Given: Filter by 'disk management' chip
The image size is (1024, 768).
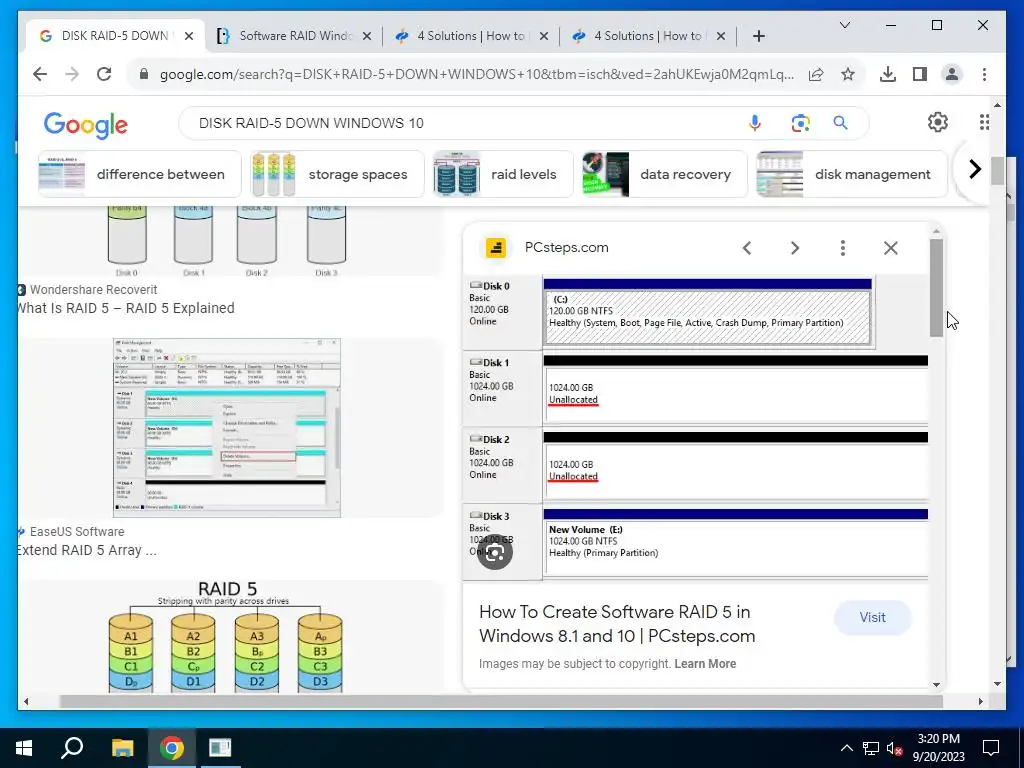Looking at the screenshot, I should tap(852, 174).
